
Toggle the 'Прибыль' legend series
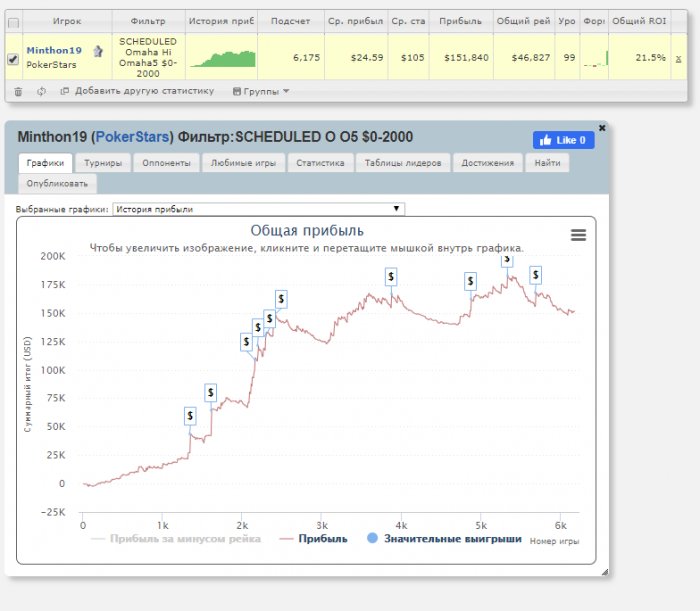pos(313,539)
